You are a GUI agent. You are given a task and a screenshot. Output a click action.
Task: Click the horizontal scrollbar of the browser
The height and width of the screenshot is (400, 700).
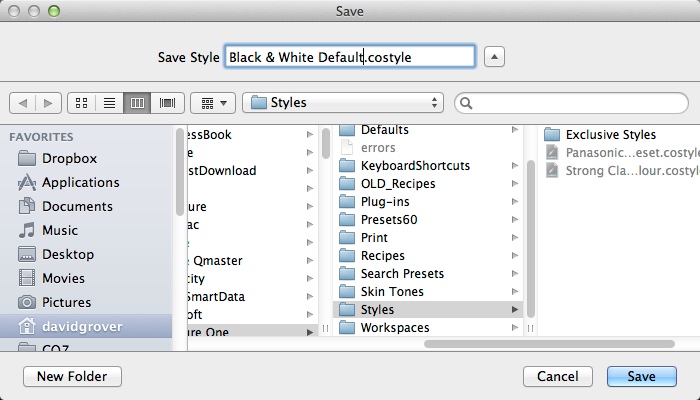[x=549, y=344]
